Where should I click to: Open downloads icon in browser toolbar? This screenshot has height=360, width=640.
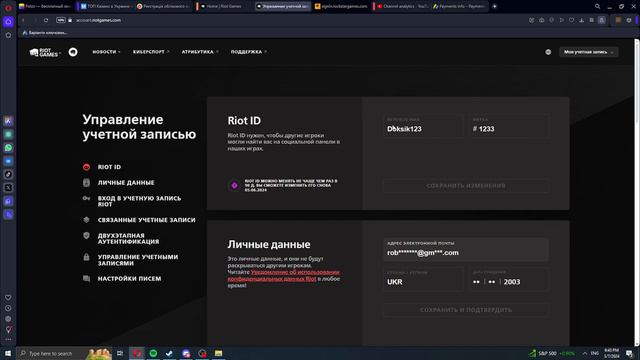click(582, 20)
